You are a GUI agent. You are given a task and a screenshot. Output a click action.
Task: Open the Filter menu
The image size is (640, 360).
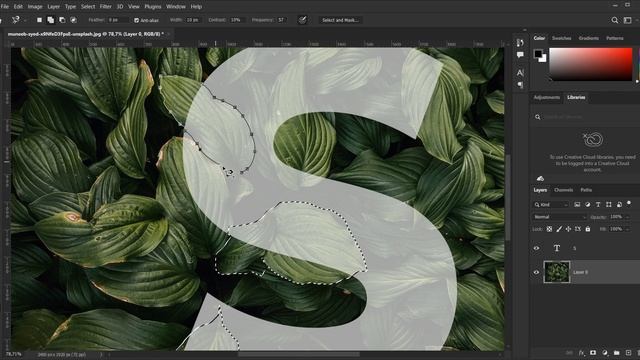[105, 7]
